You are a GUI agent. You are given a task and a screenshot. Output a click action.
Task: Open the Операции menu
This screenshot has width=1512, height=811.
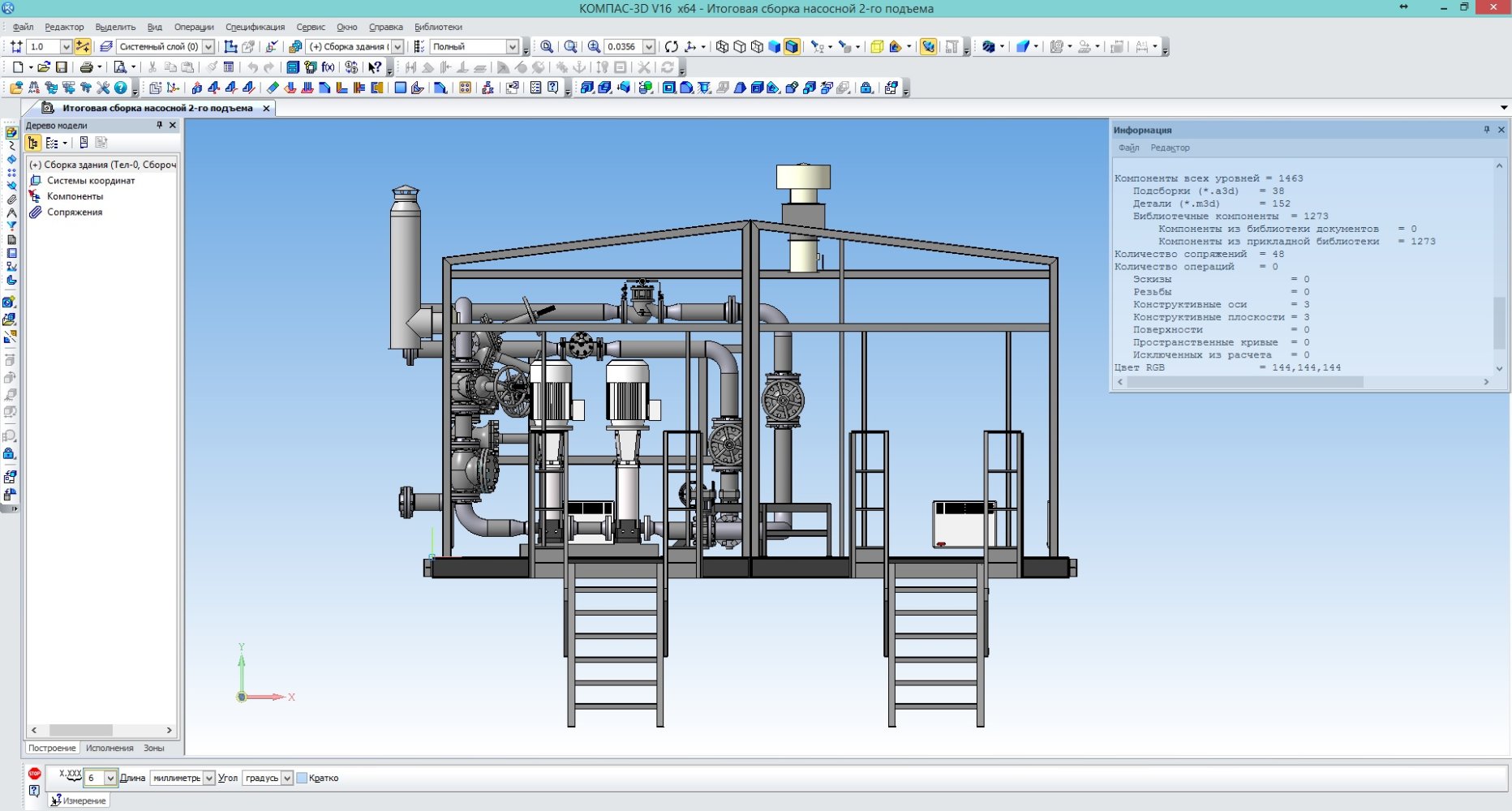tap(194, 27)
